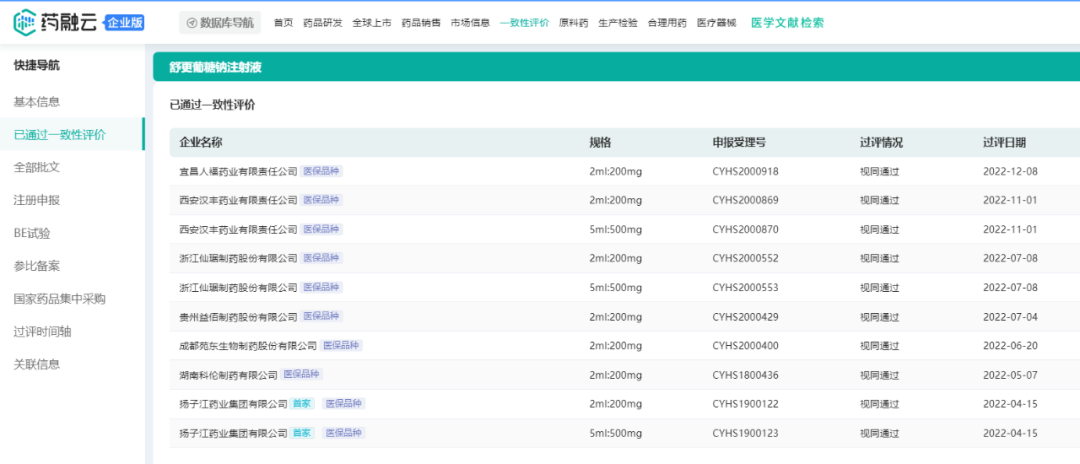Show the 过评时间轴 section
Viewport: 1080px width, 464px height.
coord(42,331)
